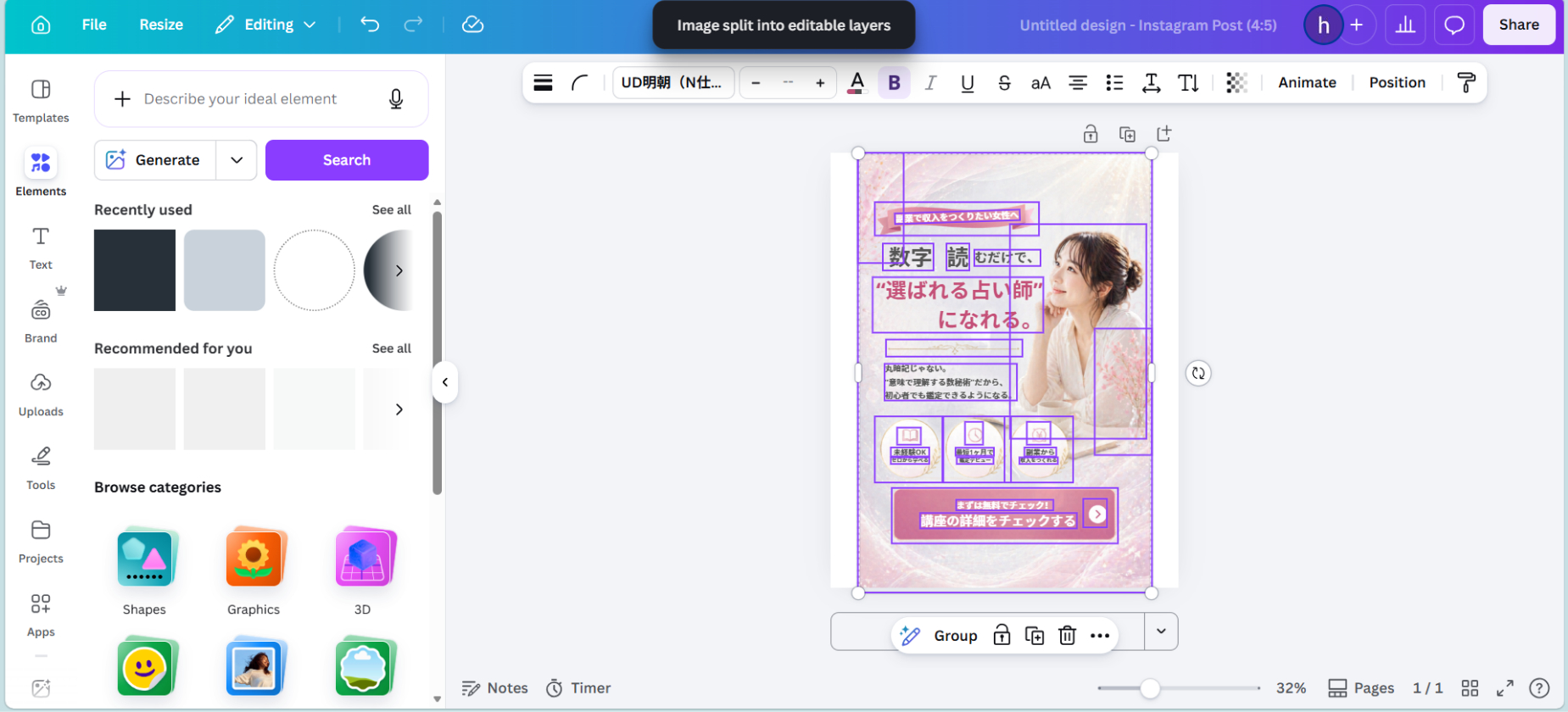This screenshot has height=712, width=1568.
Task: Toggle Underline formatting
Action: pyautogui.click(x=968, y=82)
